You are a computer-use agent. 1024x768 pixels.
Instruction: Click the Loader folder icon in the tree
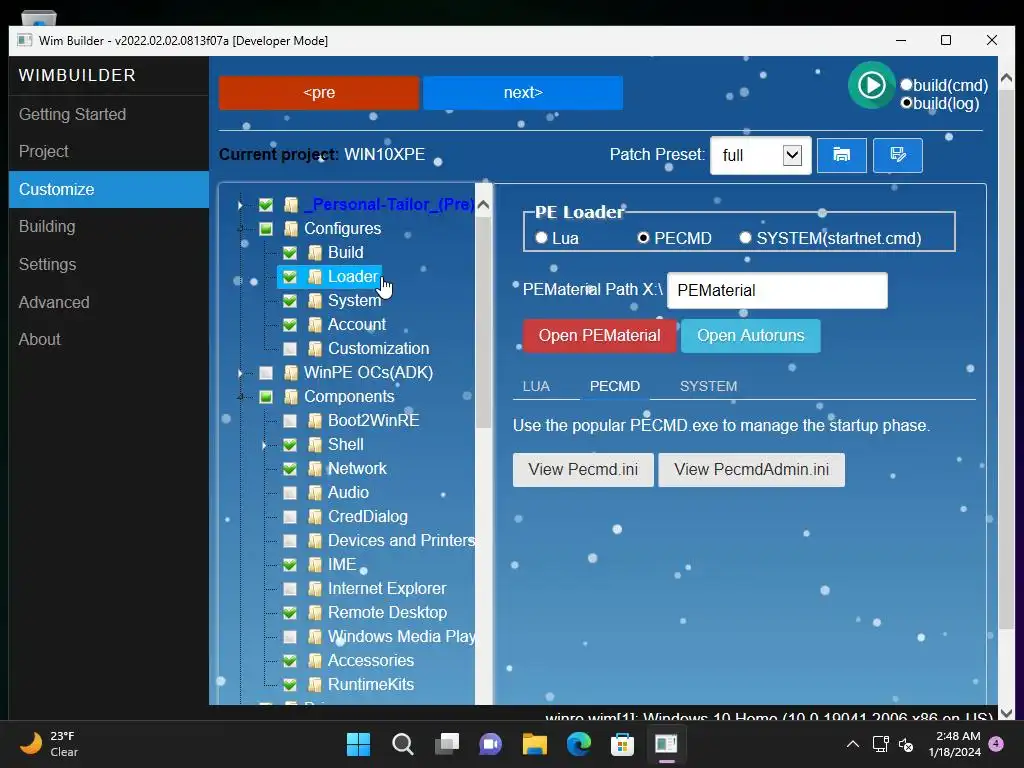315,276
